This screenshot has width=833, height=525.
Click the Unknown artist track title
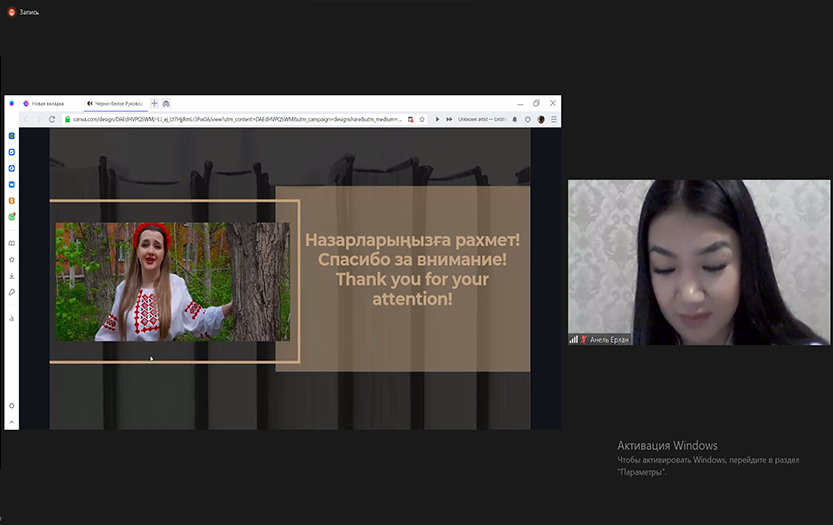point(482,120)
